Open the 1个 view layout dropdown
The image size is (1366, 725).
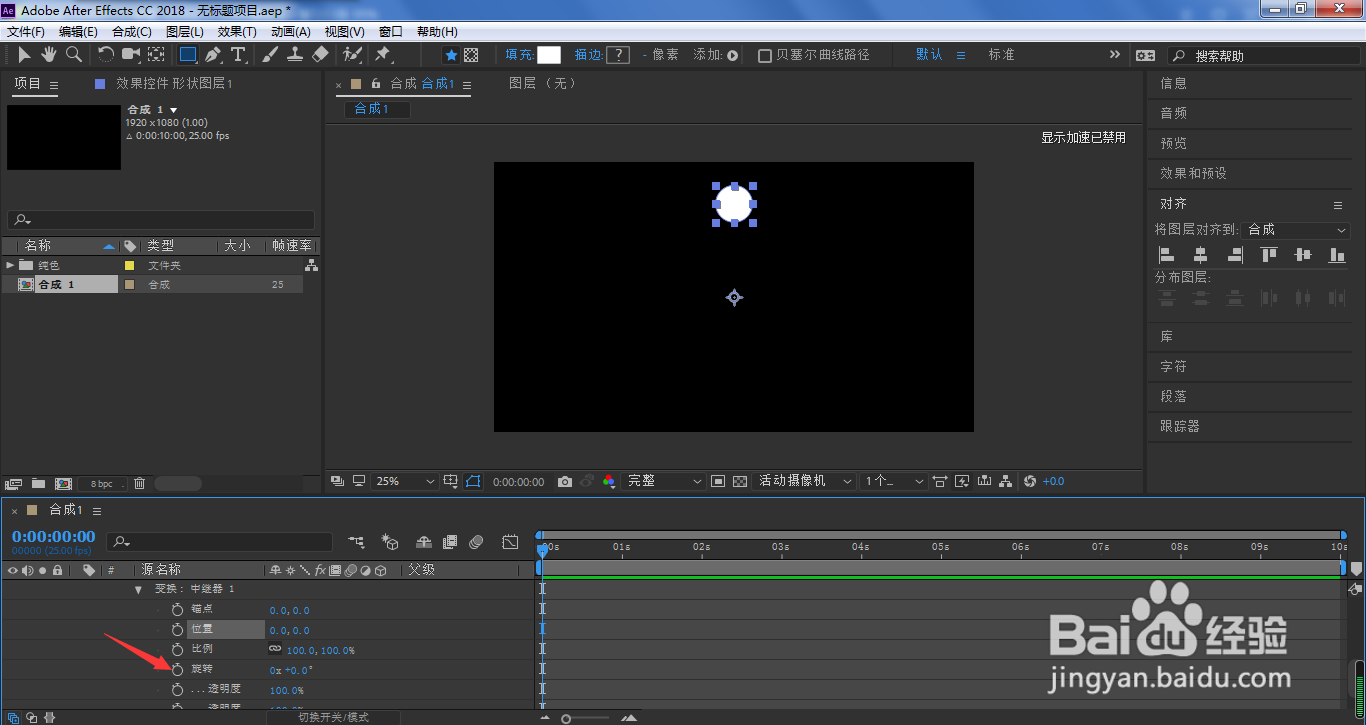point(894,481)
